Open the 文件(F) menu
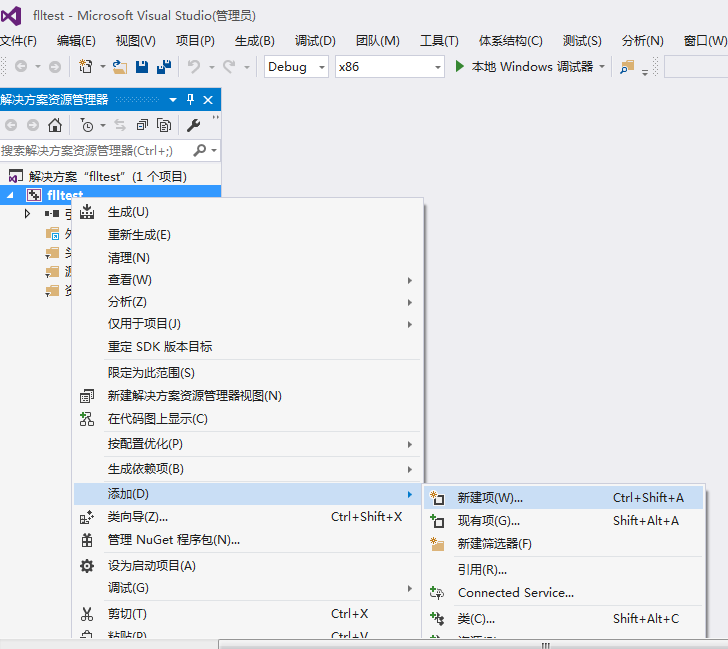Viewport: 728px width, 649px height. tap(18, 41)
